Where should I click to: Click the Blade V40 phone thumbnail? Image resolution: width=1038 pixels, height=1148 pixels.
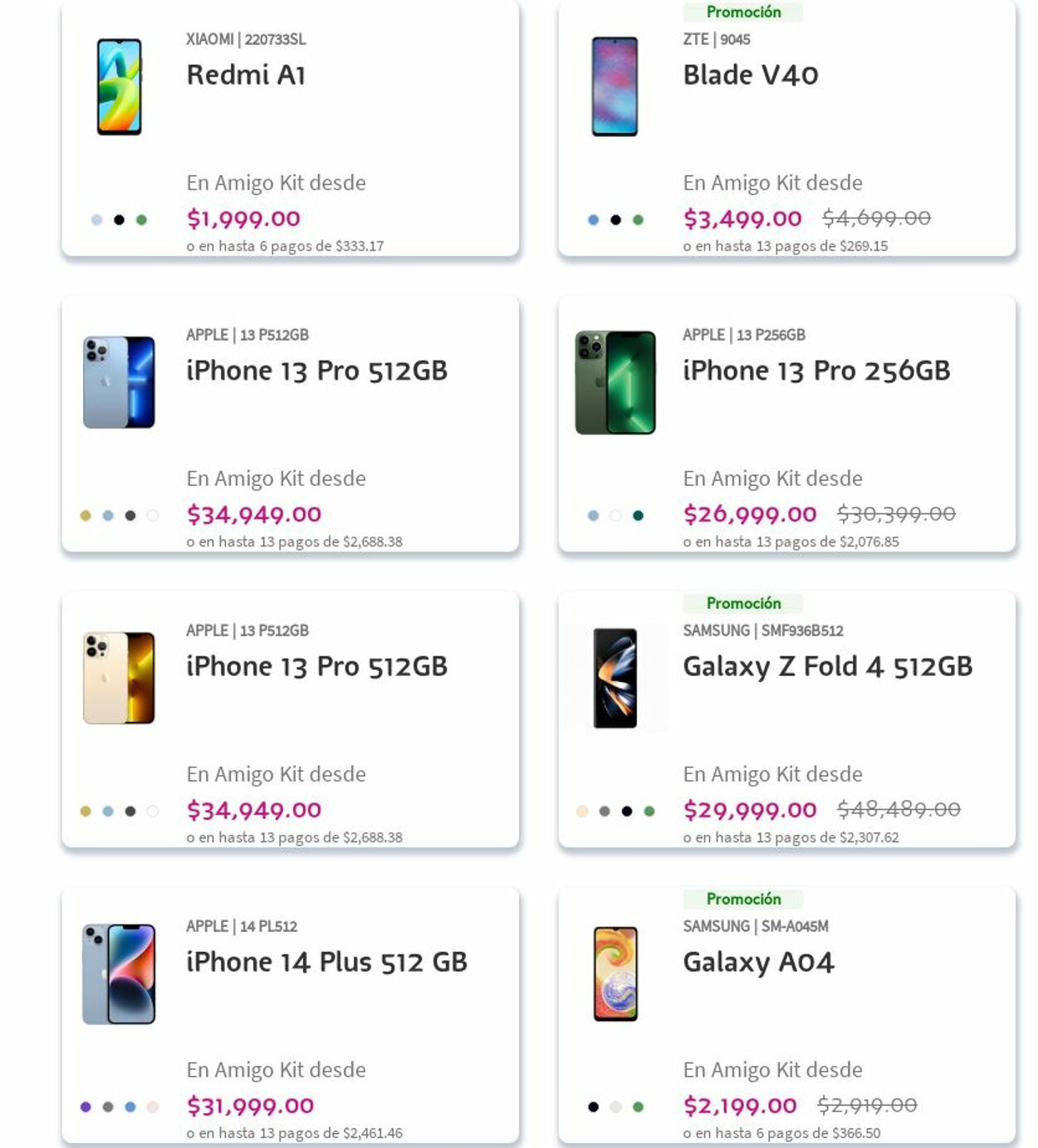pyautogui.click(x=614, y=86)
